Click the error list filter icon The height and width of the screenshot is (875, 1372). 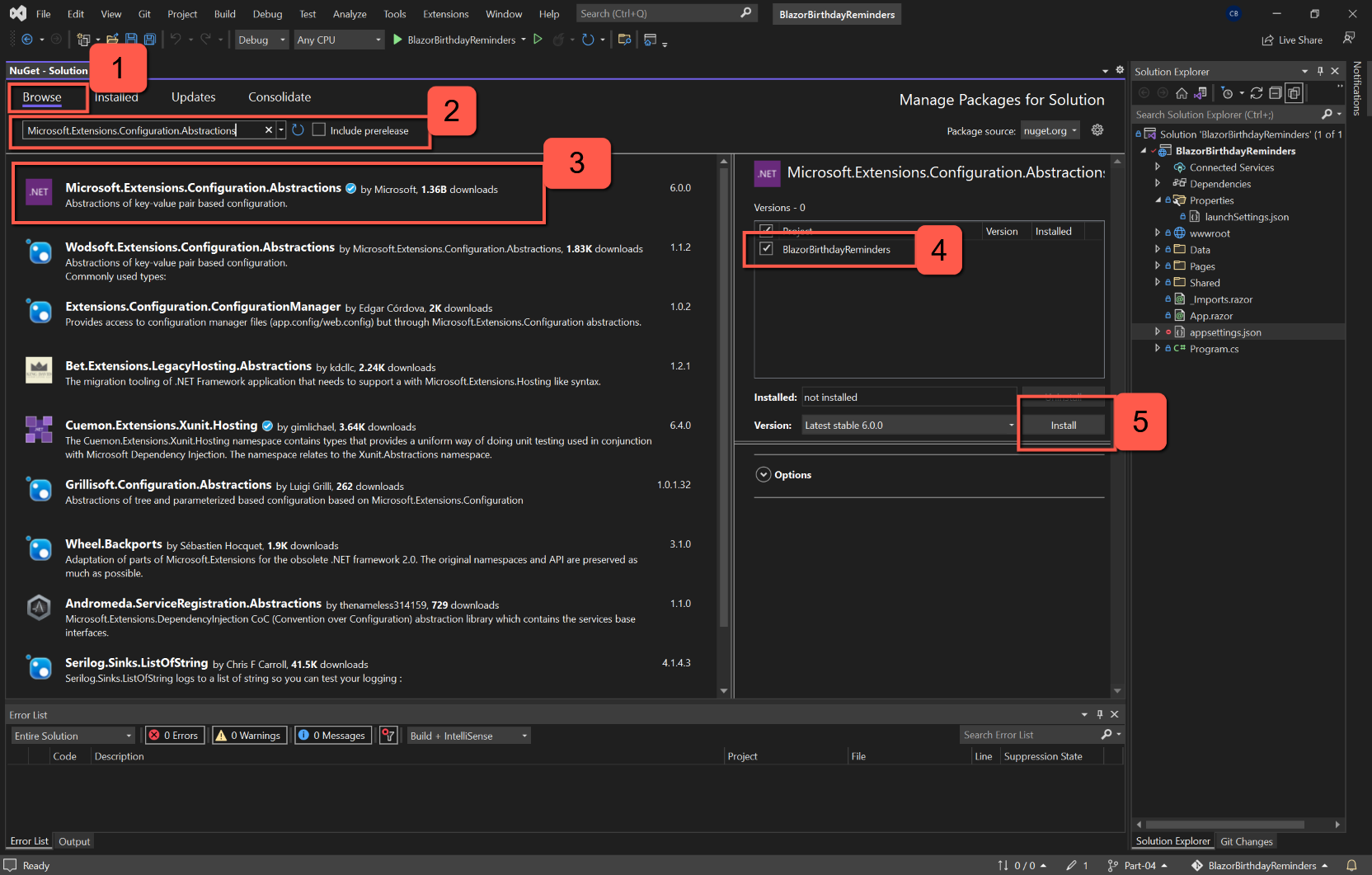pyautogui.click(x=389, y=736)
